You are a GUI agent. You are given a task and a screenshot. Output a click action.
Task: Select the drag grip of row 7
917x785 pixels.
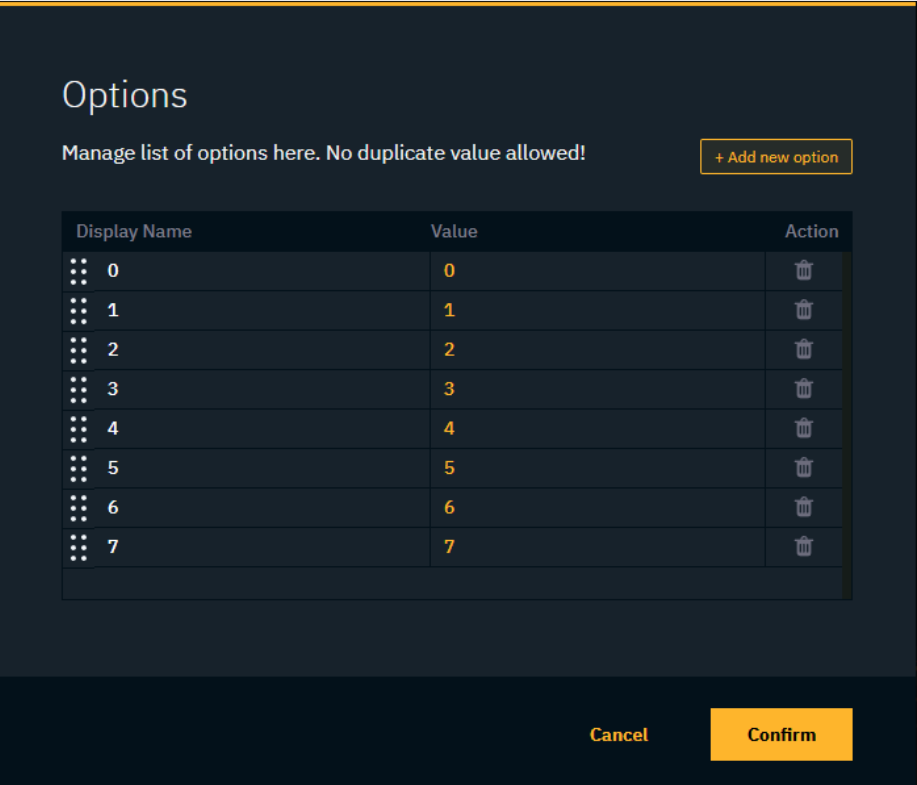[79, 547]
